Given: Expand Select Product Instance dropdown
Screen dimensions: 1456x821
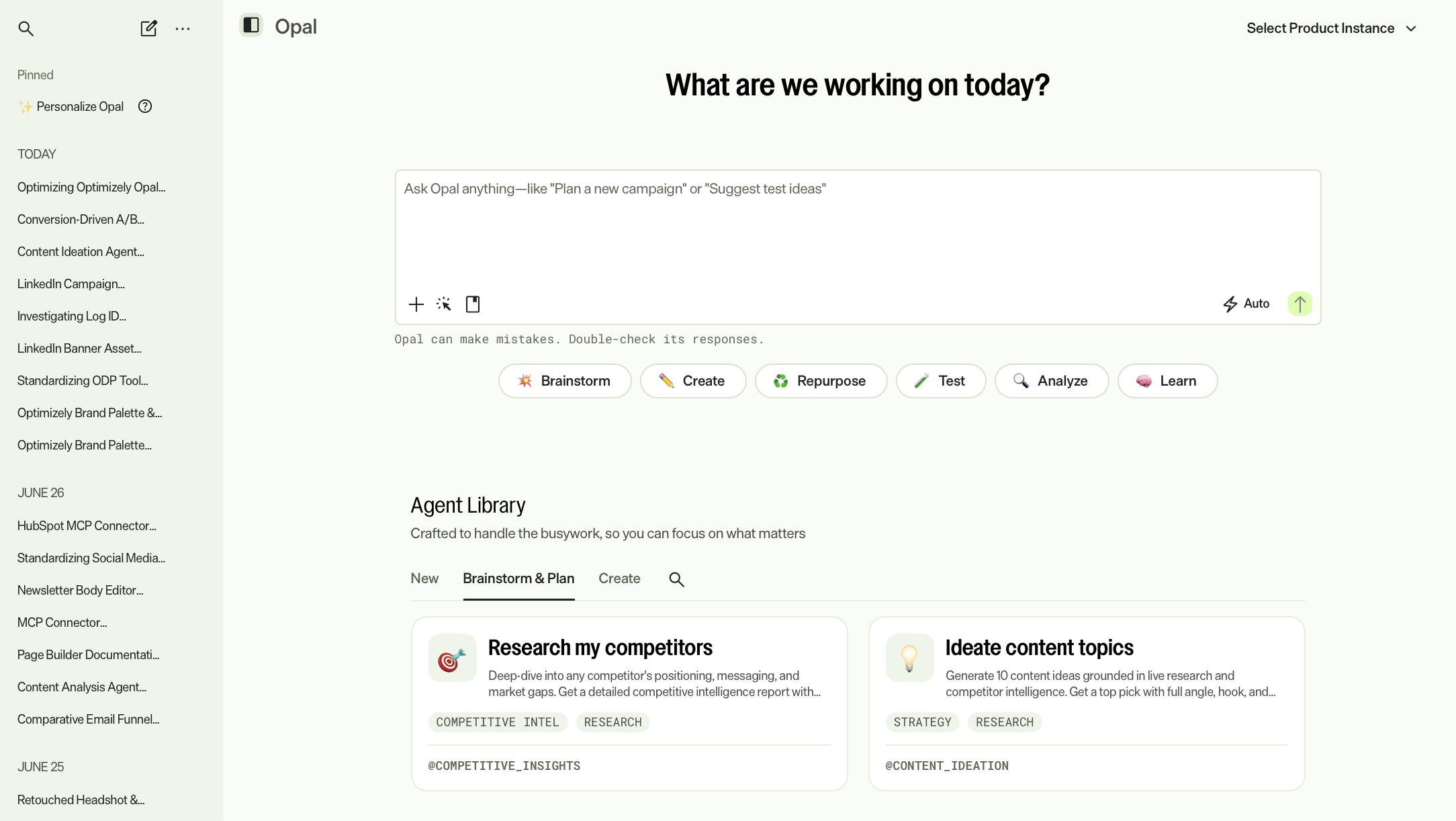Looking at the screenshot, I should [1332, 28].
